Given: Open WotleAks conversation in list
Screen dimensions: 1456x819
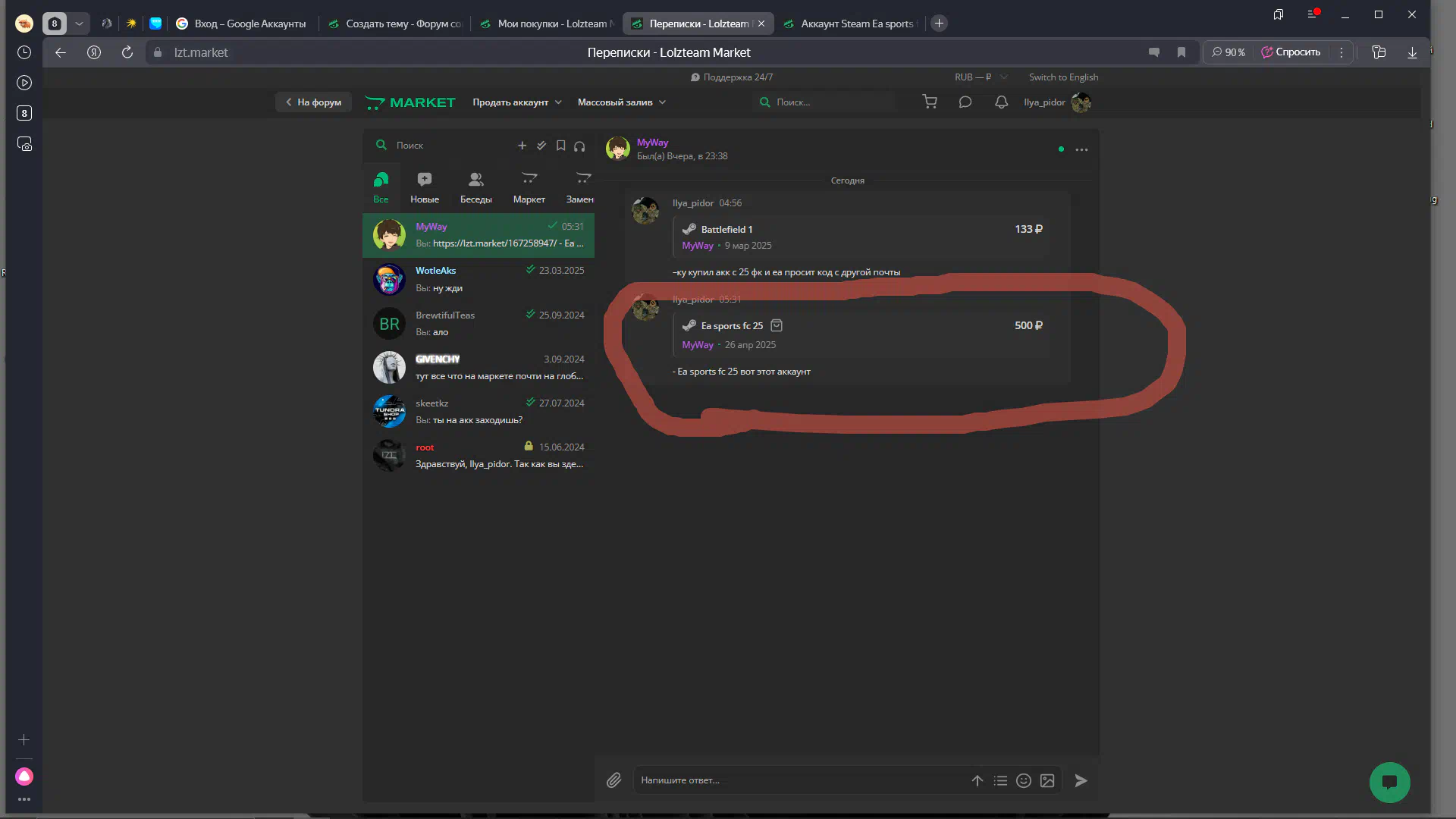Looking at the screenshot, I should [x=479, y=280].
